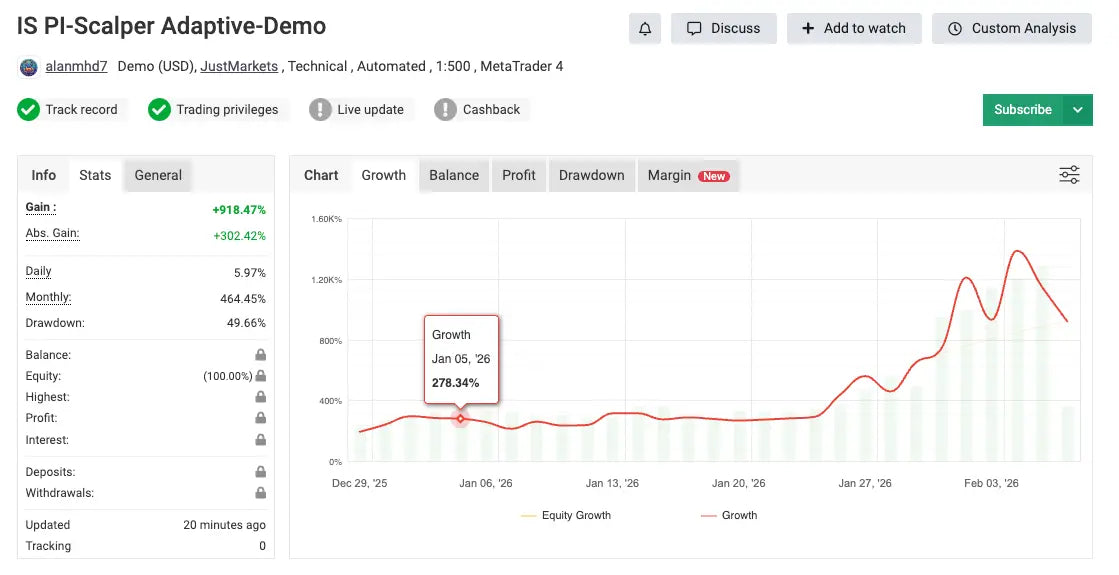Click the Custom Analysis button
1119x575 pixels.
point(1011,28)
